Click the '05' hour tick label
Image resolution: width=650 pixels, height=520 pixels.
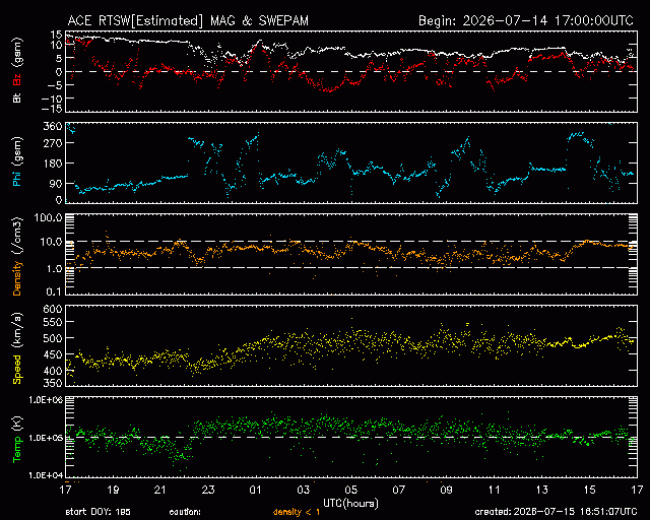(x=351, y=490)
